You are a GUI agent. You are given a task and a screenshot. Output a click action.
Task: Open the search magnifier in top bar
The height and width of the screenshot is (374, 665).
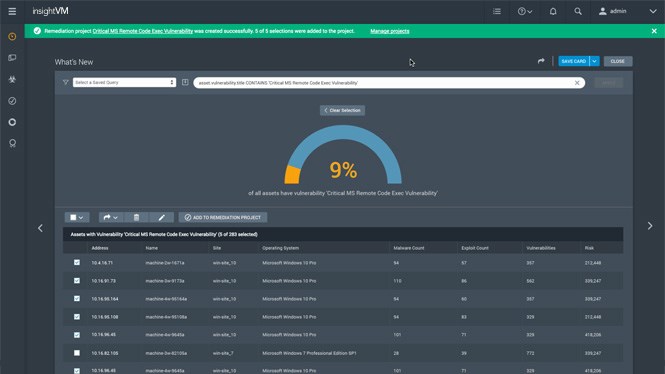point(578,11)
